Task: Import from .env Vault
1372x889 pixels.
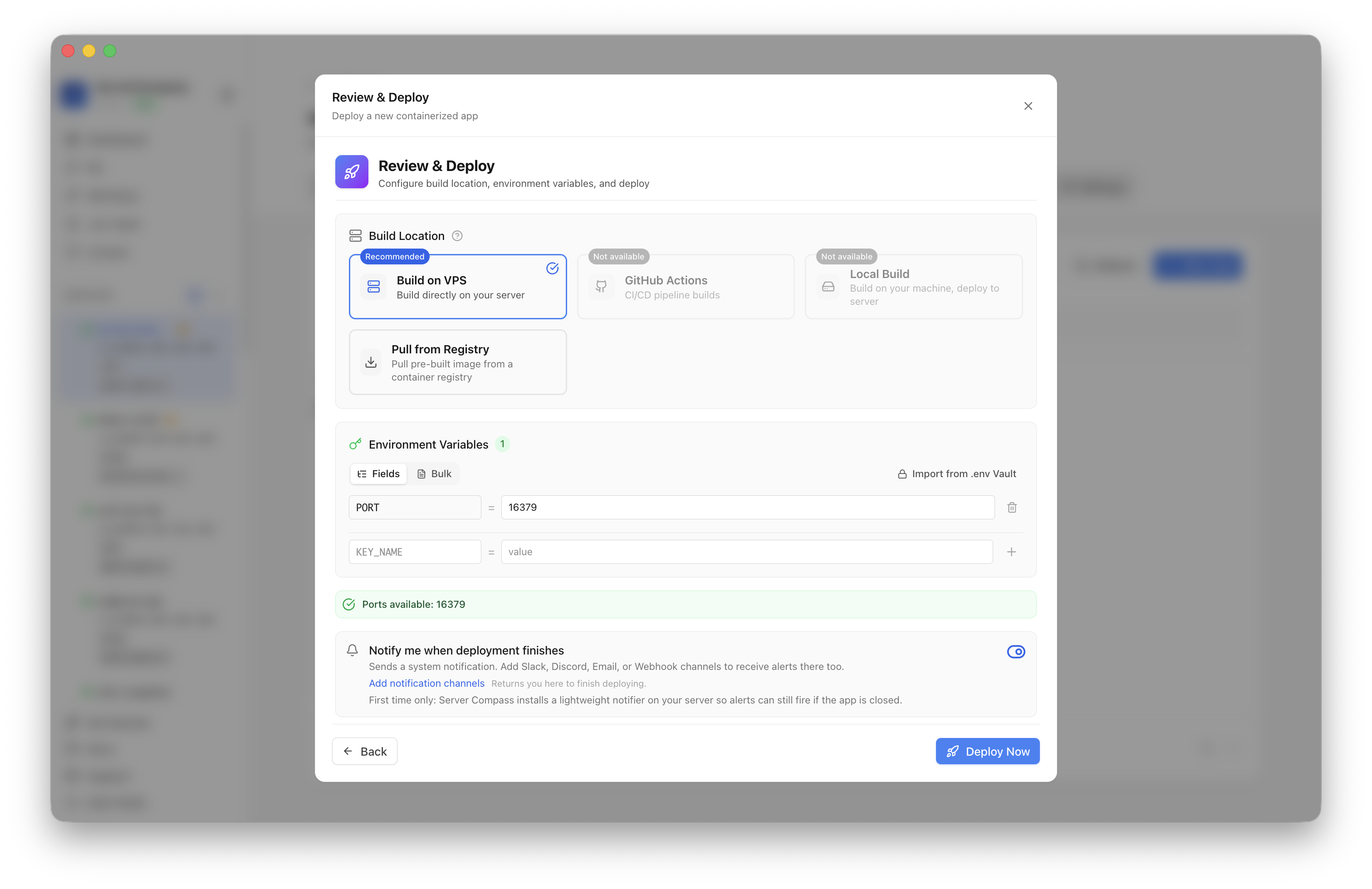Action: (x=957, y=474)
